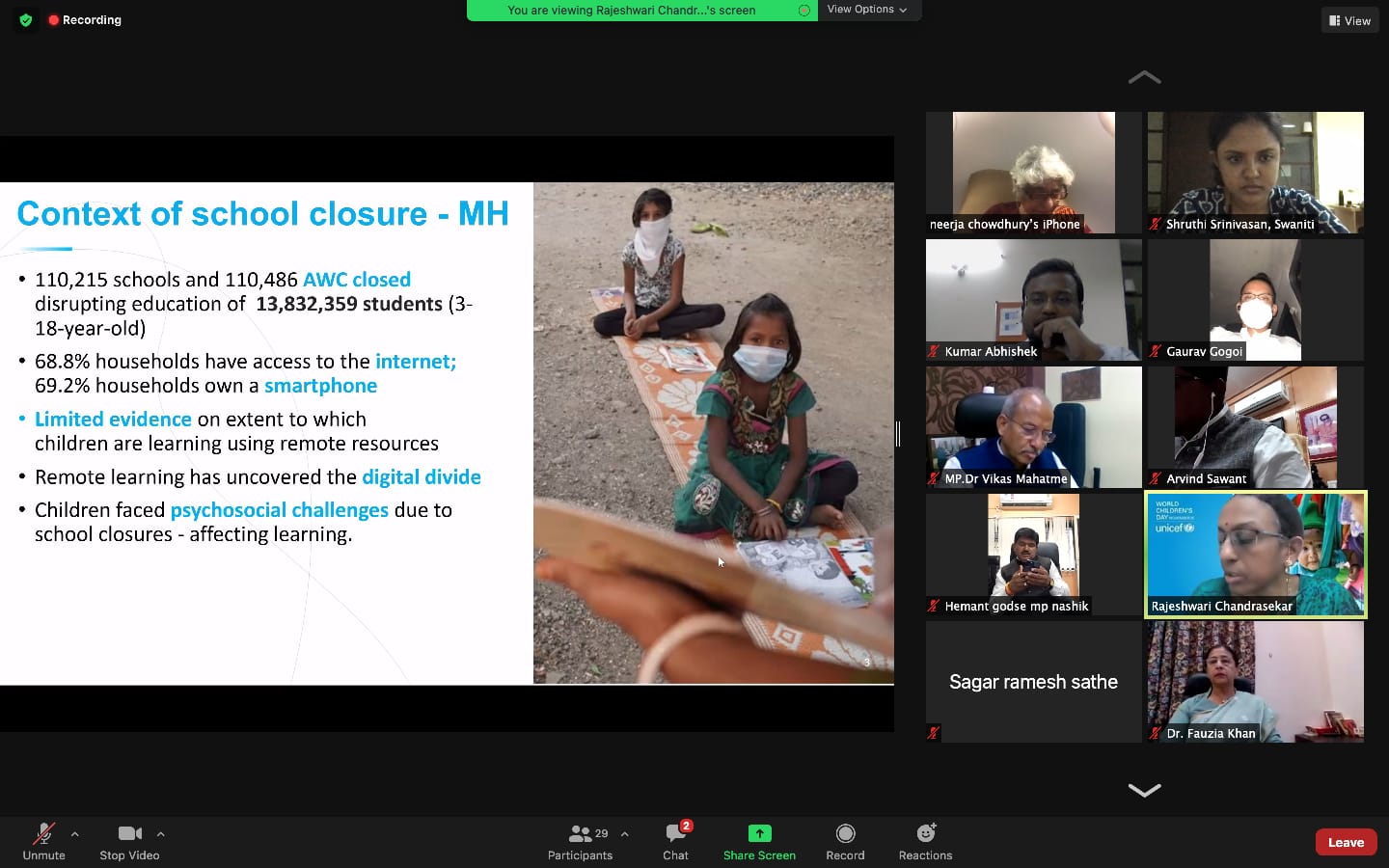This screenshot has width=1389, height=868.
Task: Click the Record button
Action: click(x=845, y=842)
